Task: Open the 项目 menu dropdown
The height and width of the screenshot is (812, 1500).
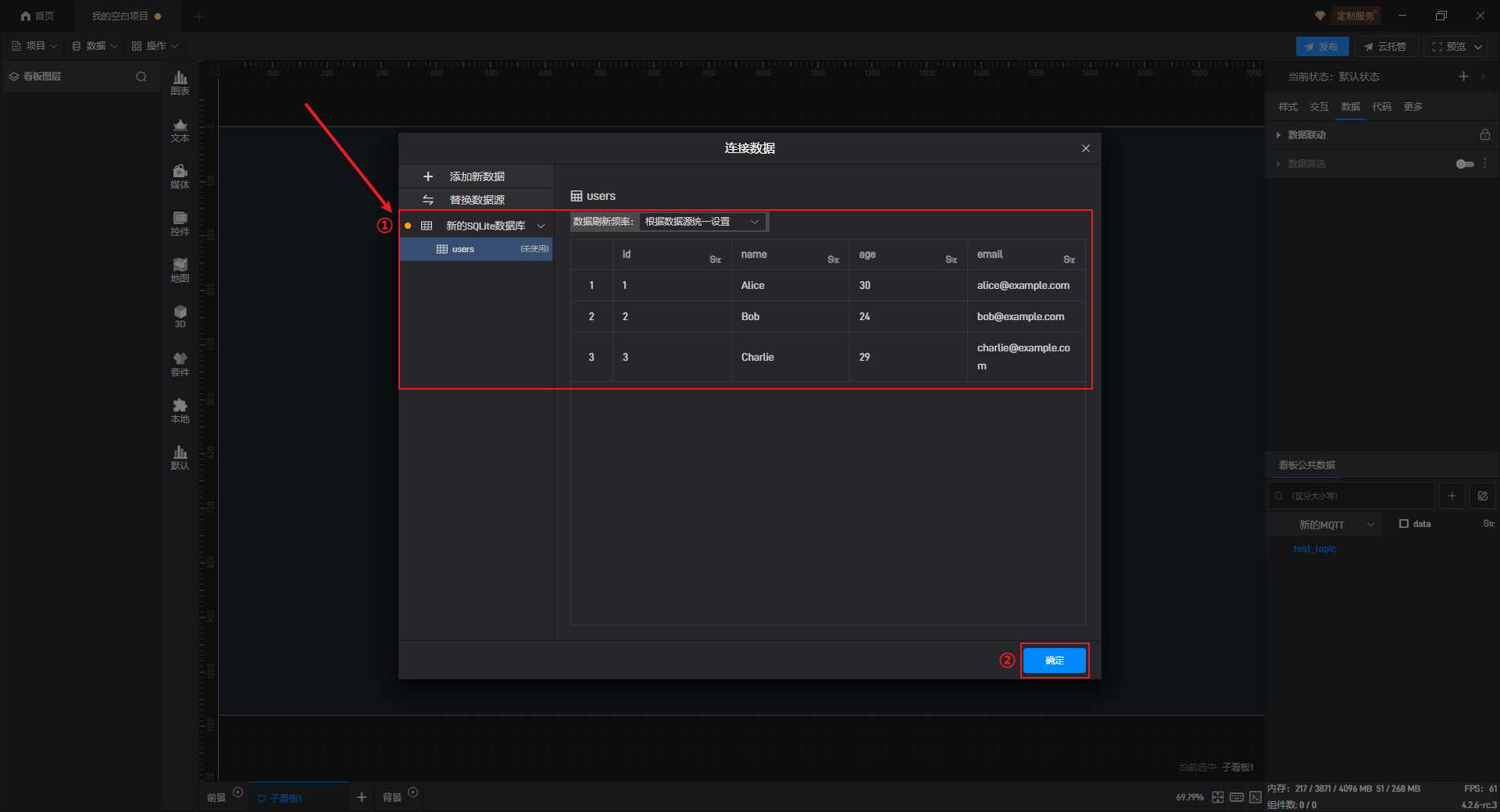Action: [34, 46]
